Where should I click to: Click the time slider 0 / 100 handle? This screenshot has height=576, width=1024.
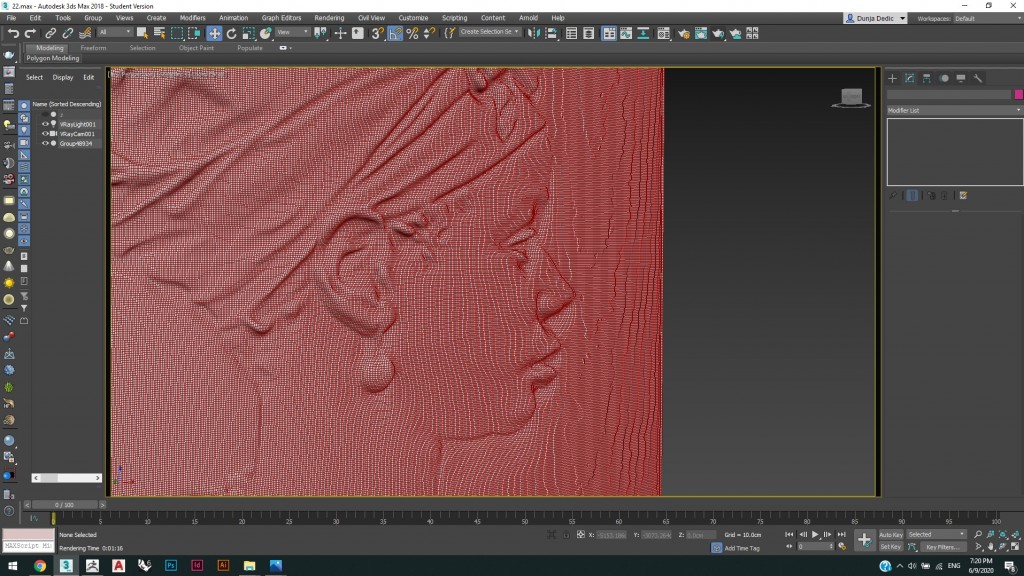(x=65, y=505)
